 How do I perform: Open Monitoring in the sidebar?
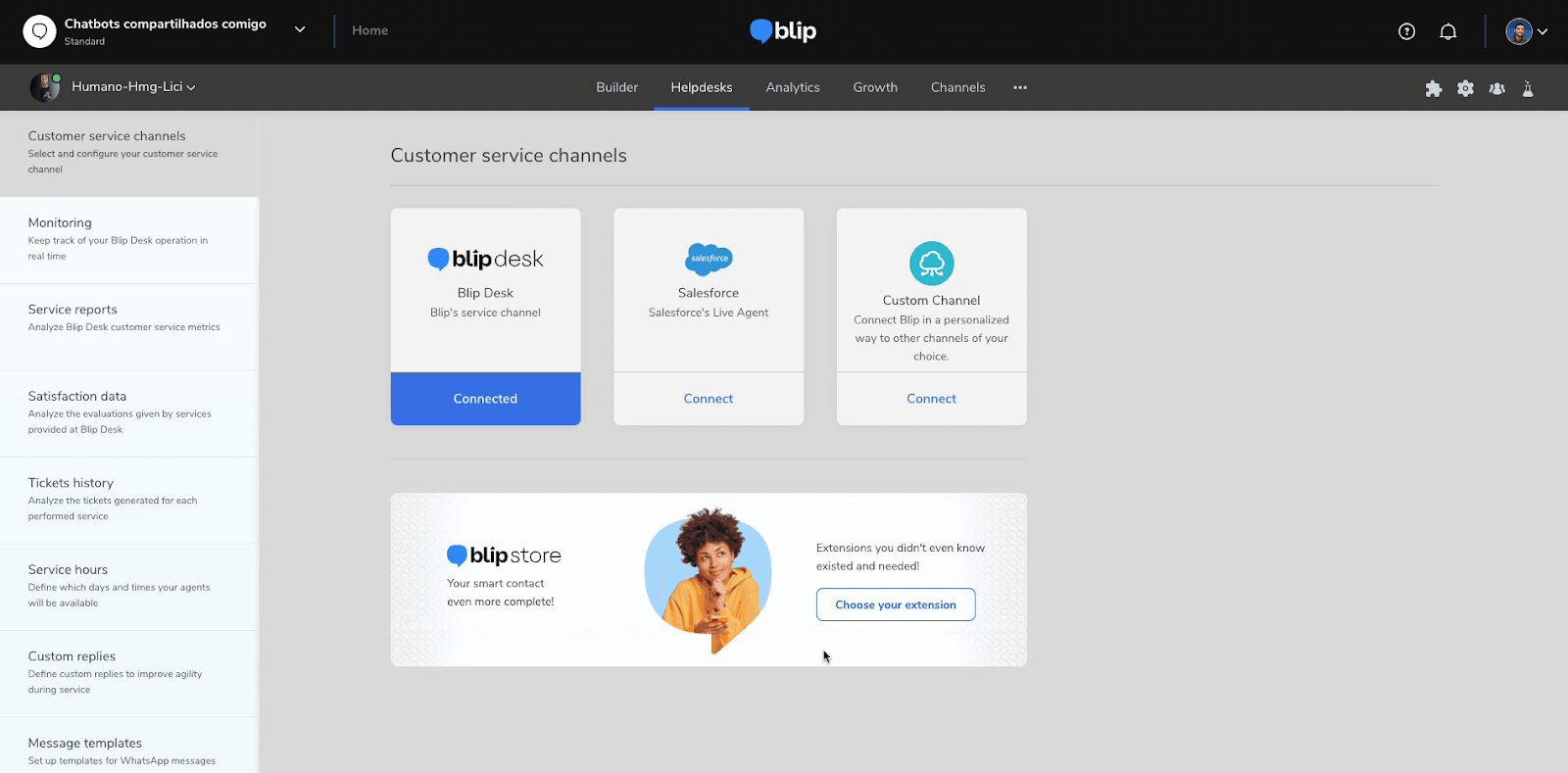point(129,239)
